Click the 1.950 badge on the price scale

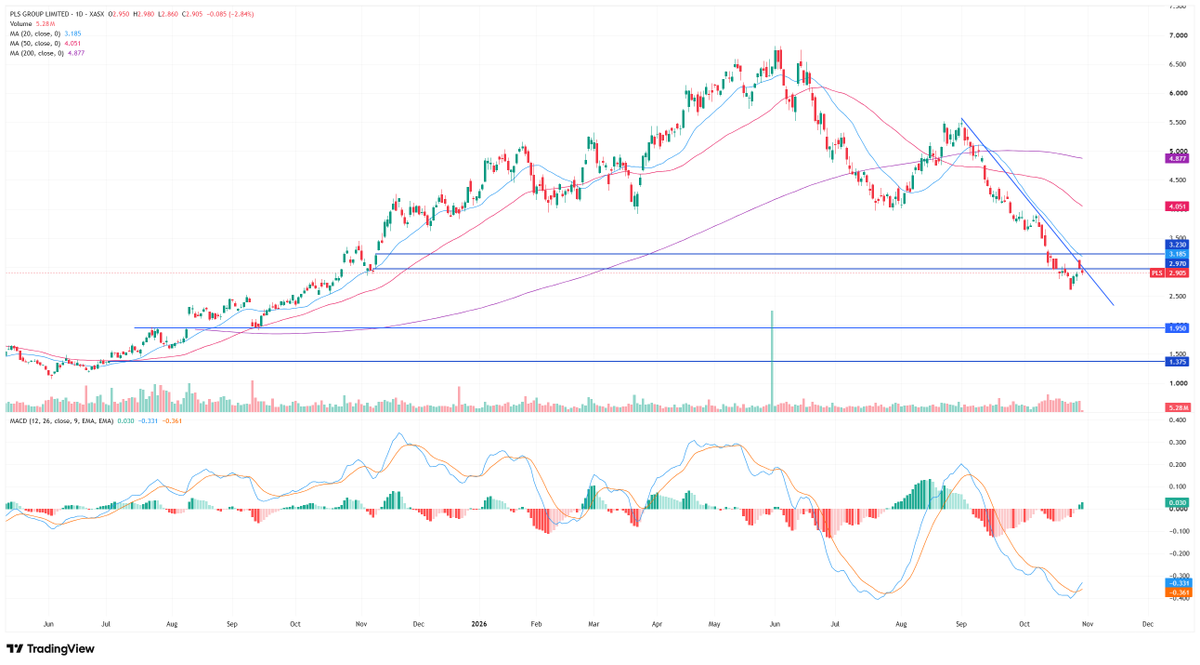click(1176, 328)
